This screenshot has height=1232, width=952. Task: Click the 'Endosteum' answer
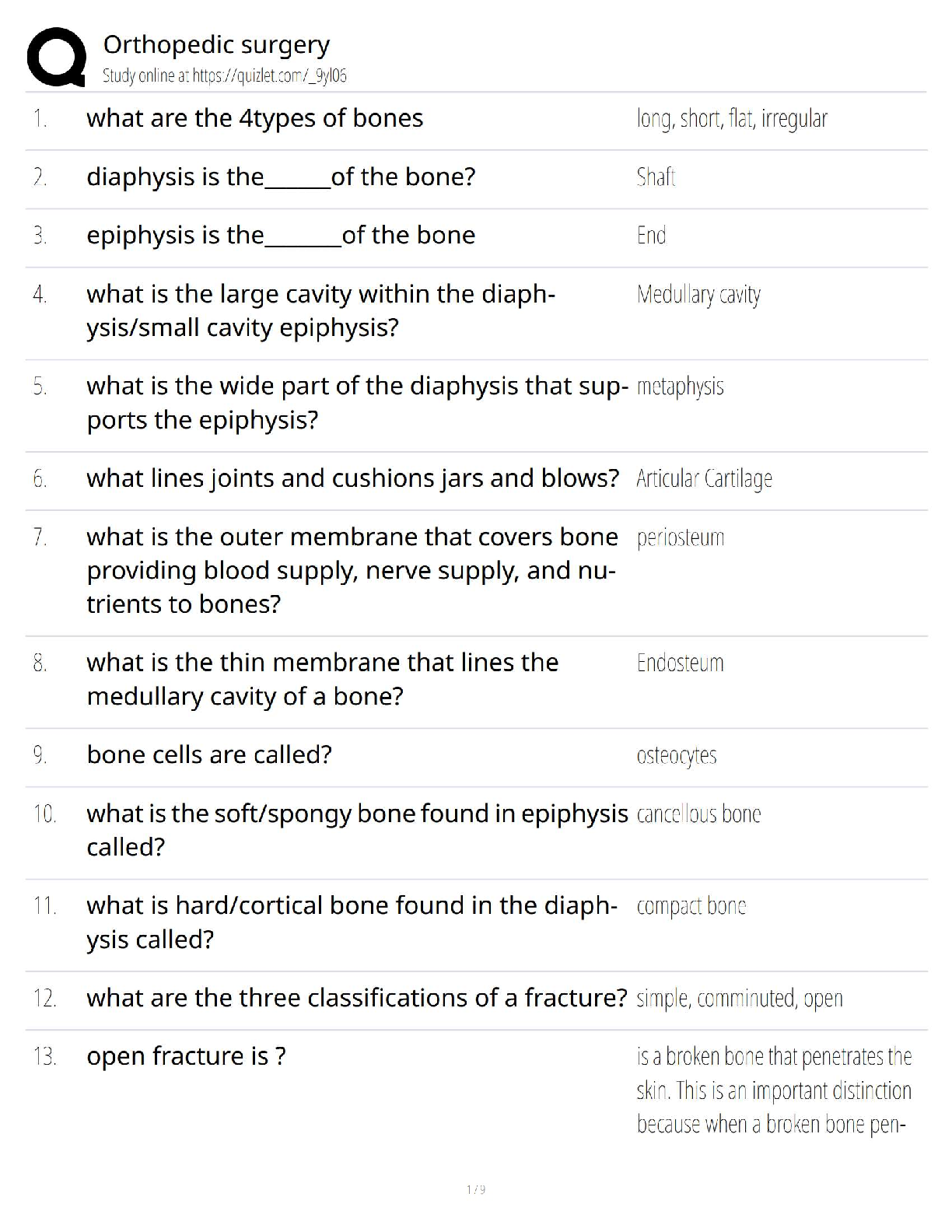(x=680, y=663)
